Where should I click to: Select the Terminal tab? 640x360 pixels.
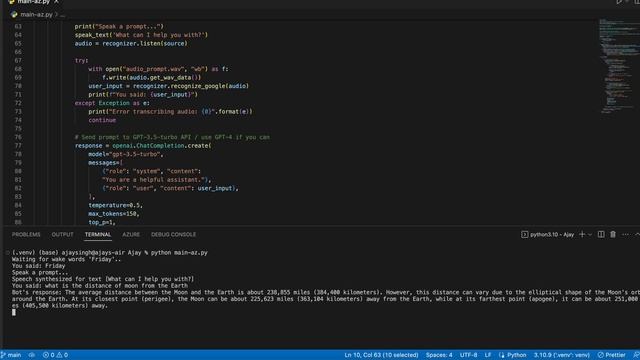click(98, 235)
